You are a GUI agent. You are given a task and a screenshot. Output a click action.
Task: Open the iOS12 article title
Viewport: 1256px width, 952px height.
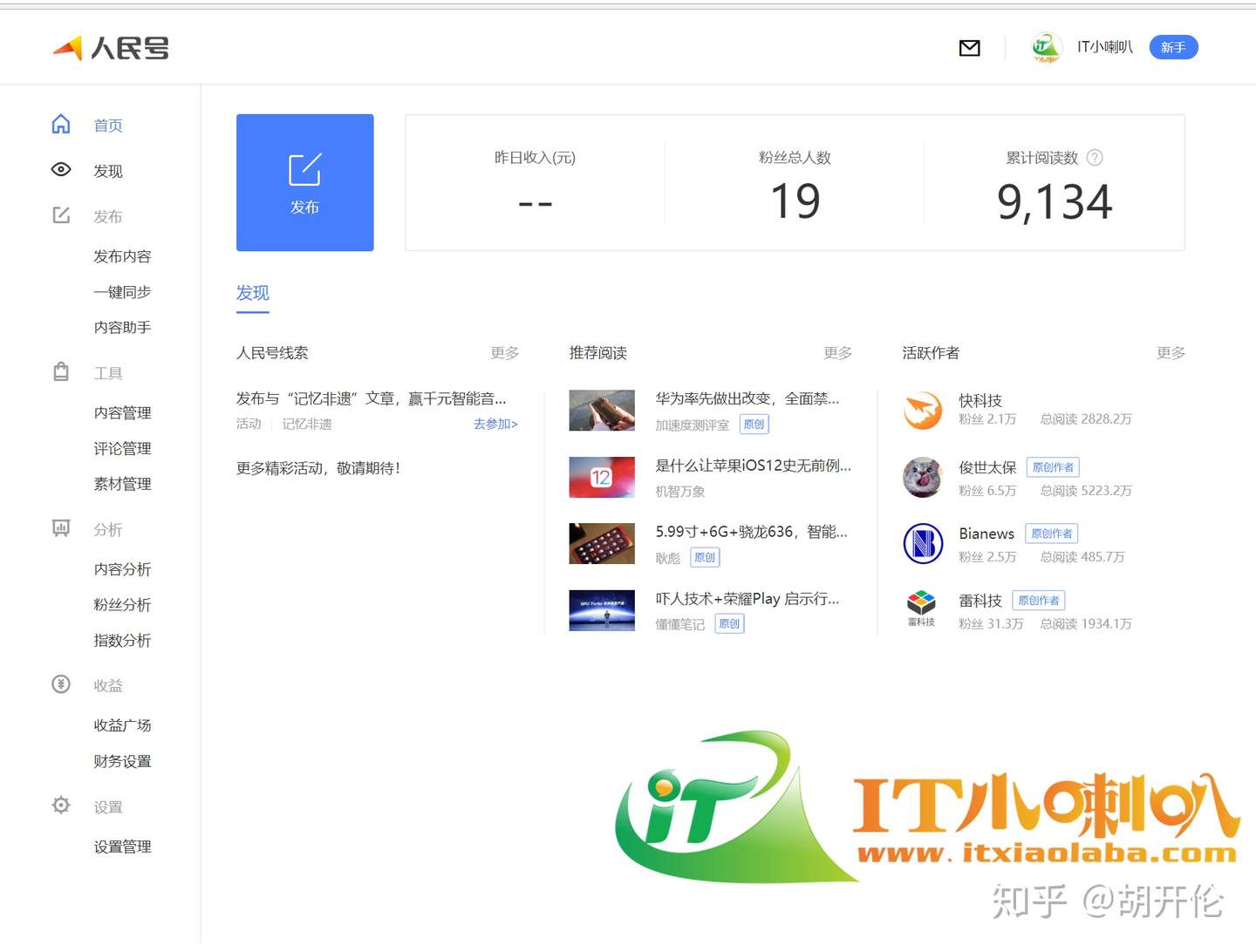coord(754,466)
